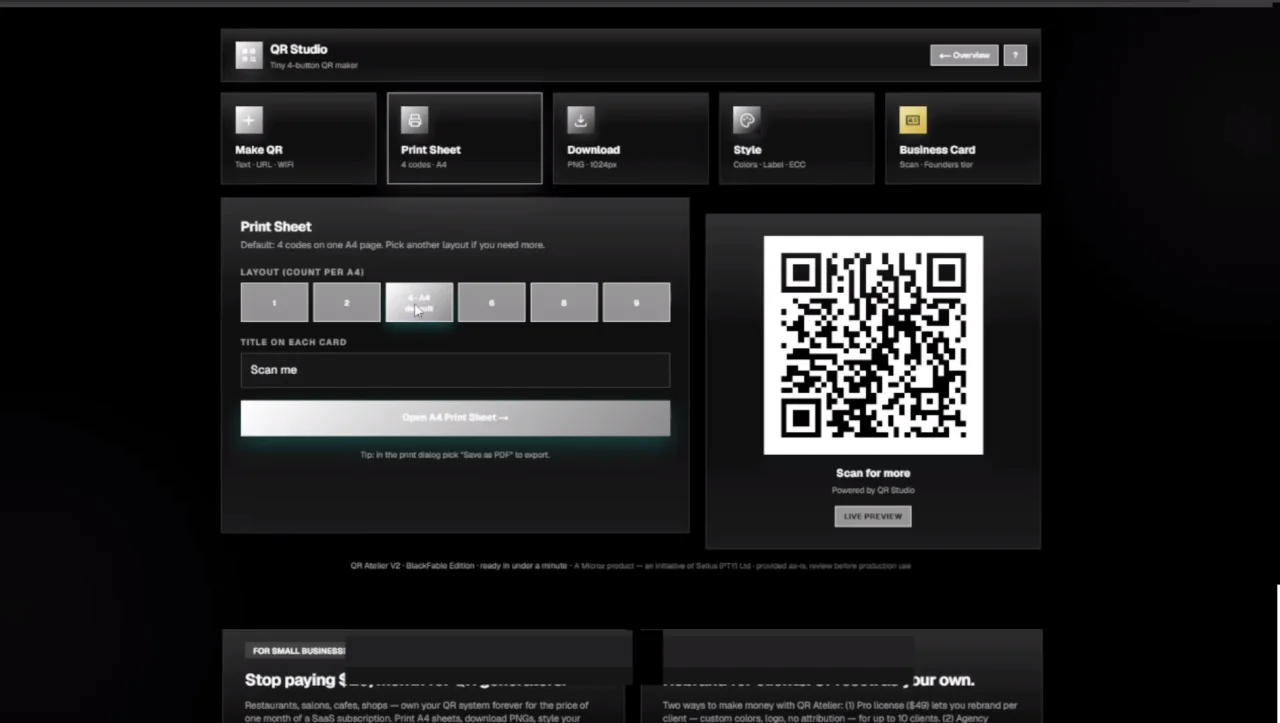Select layout with 1 code per A4
1280x723 pixels.
[x=274, y=302]
